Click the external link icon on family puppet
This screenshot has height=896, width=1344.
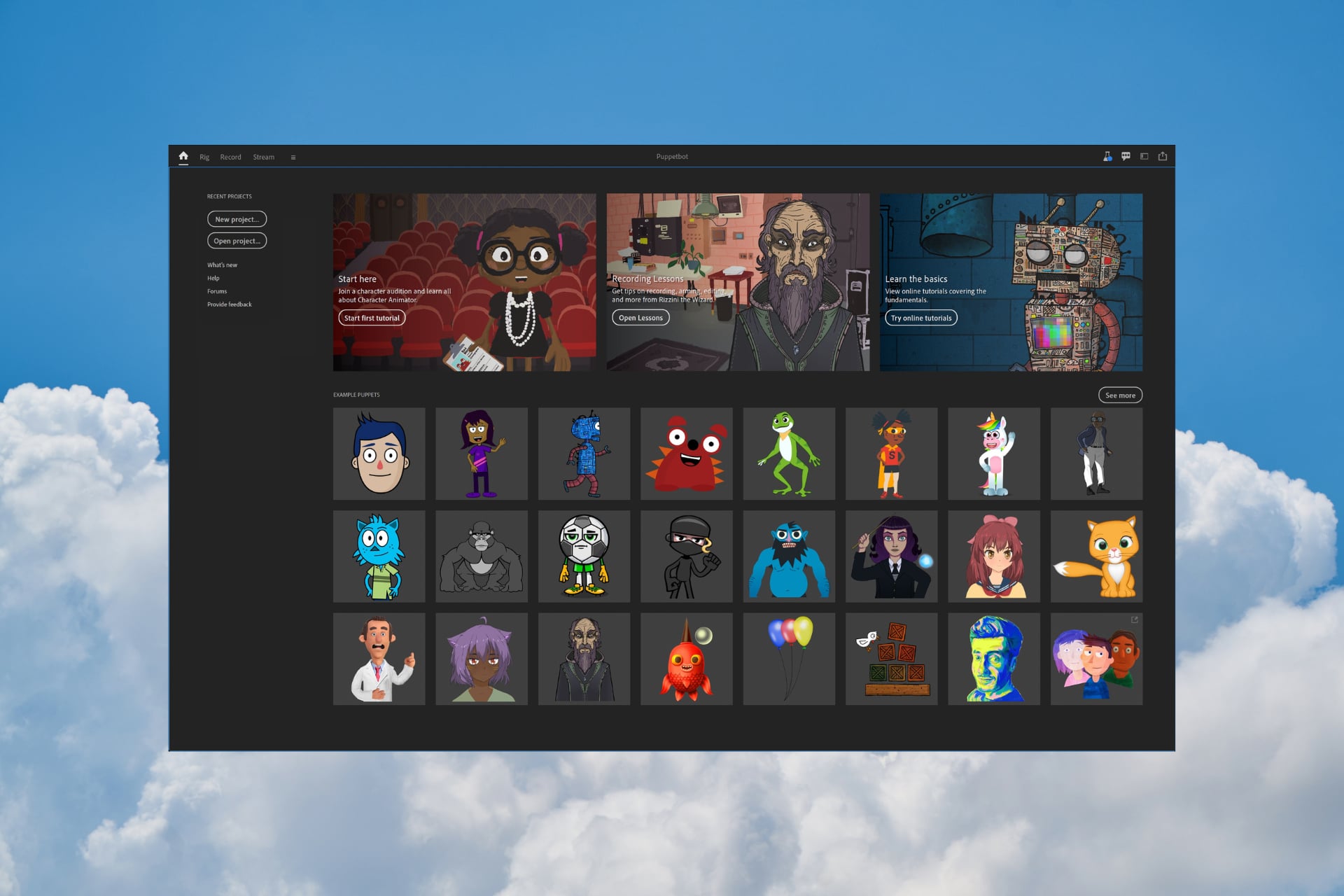[x=1135, y=620]
